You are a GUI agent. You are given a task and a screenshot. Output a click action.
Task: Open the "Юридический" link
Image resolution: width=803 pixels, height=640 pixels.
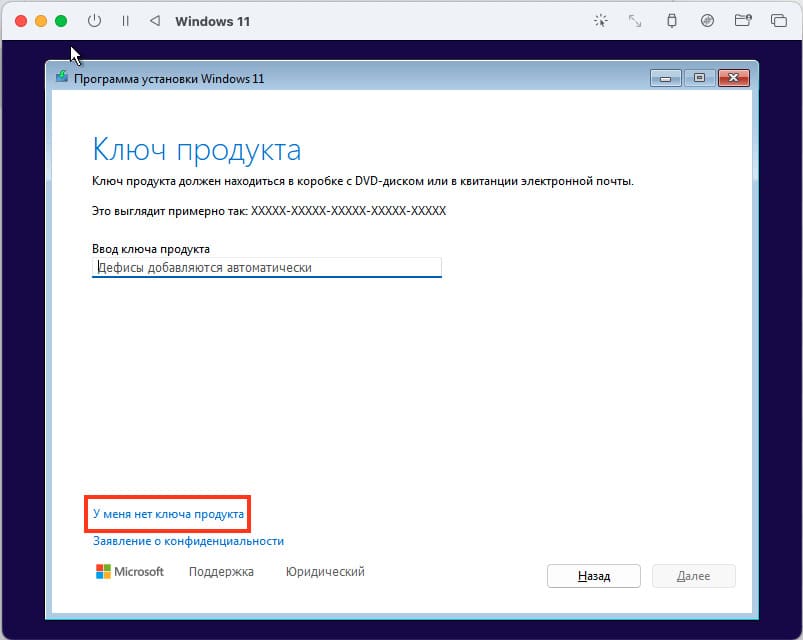click(x=325, y=572)
